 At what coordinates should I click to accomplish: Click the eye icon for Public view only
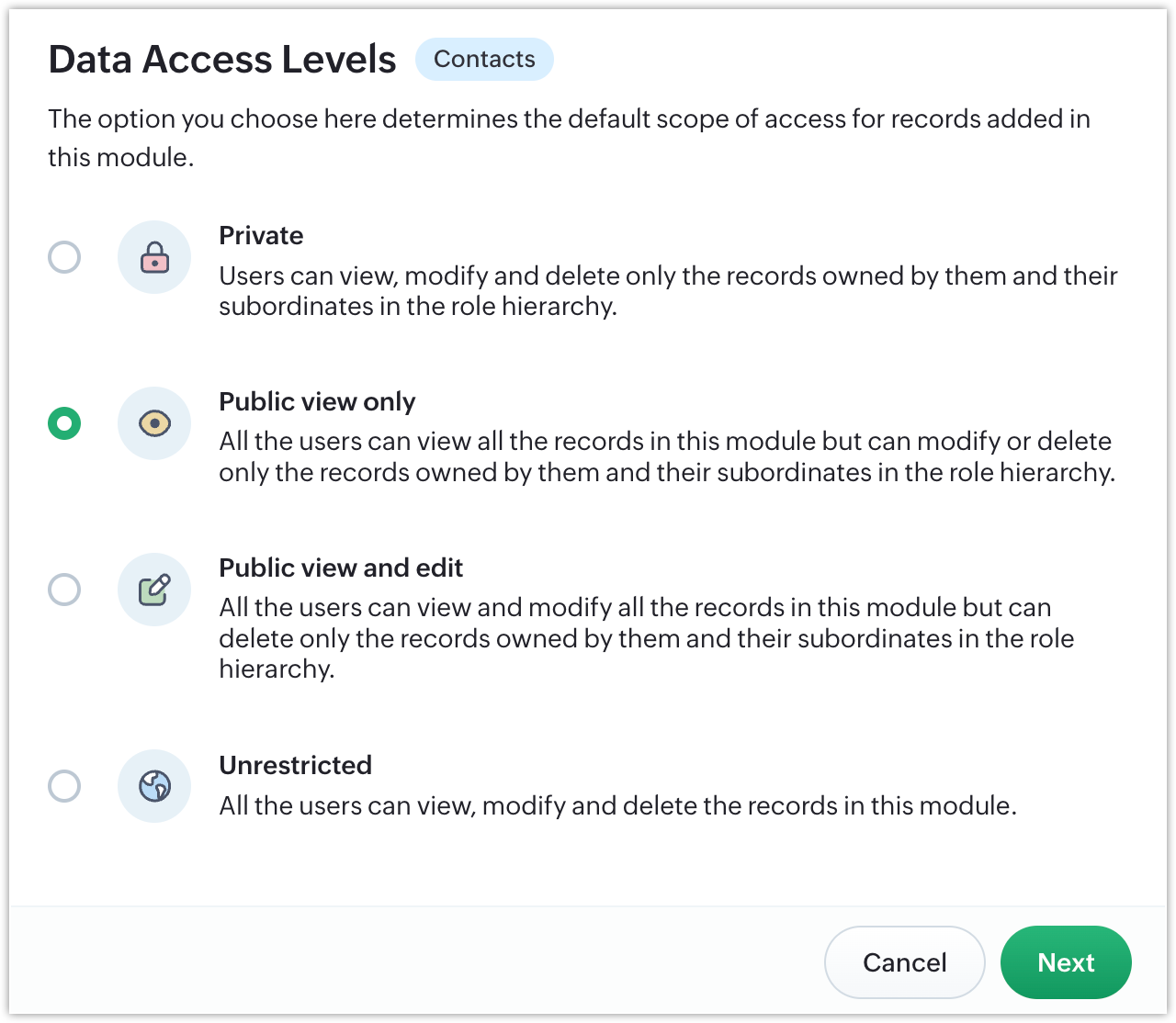click(x=154, y=423)
